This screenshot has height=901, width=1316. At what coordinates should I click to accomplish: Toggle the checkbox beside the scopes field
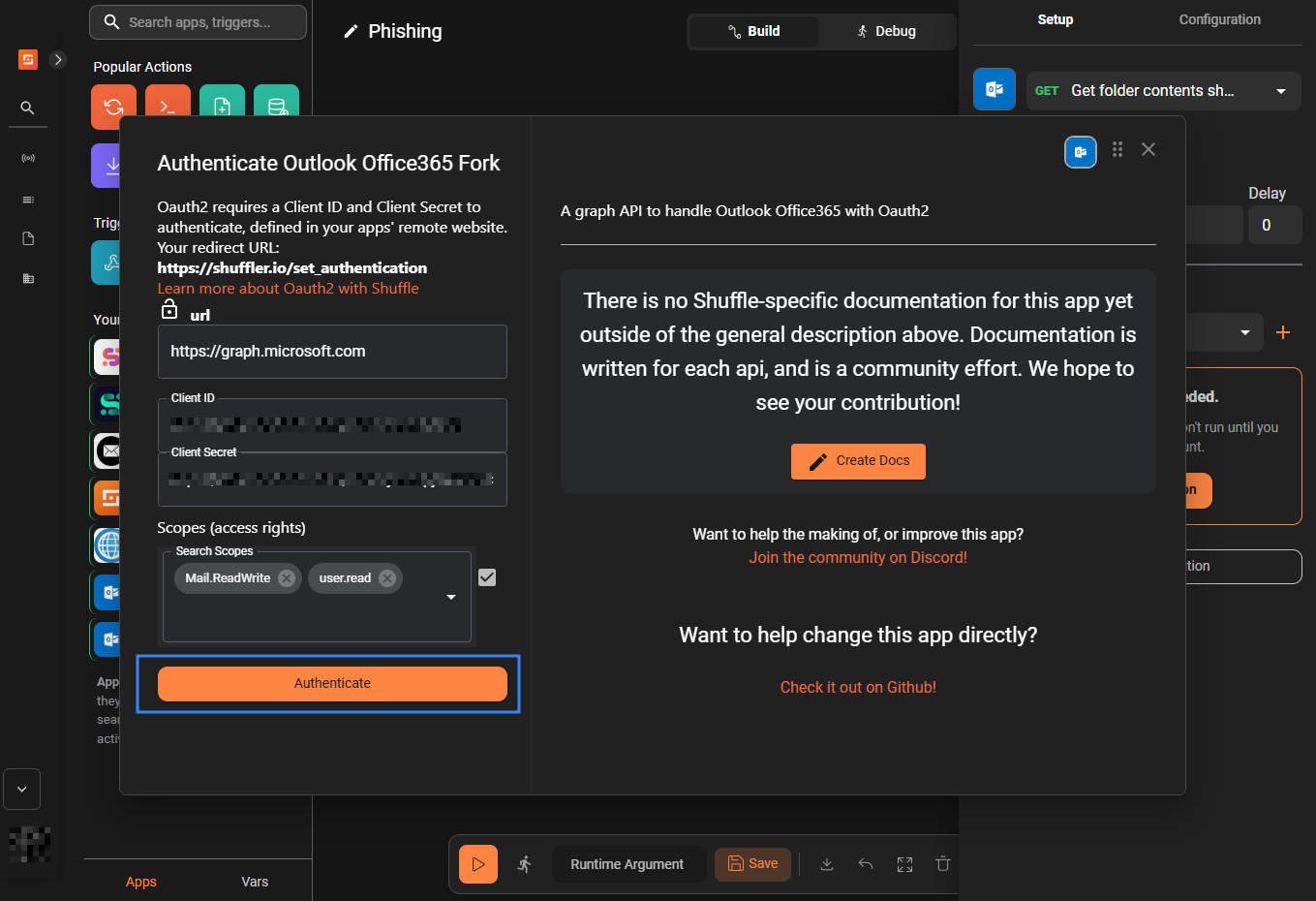(487, 577)
